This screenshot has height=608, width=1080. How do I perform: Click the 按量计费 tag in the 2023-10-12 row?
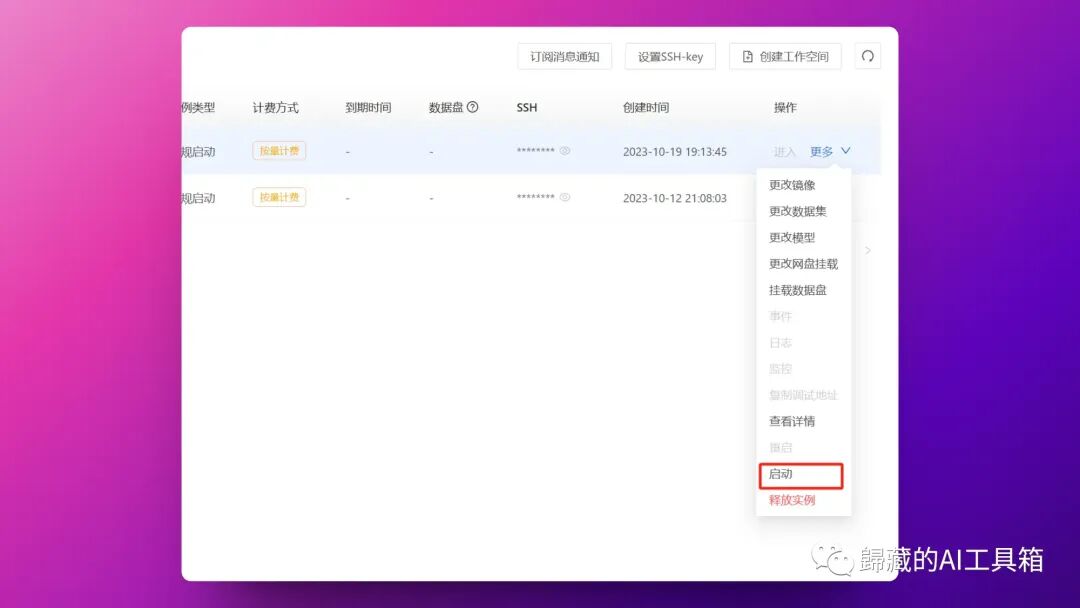click(x=279, y=197)
